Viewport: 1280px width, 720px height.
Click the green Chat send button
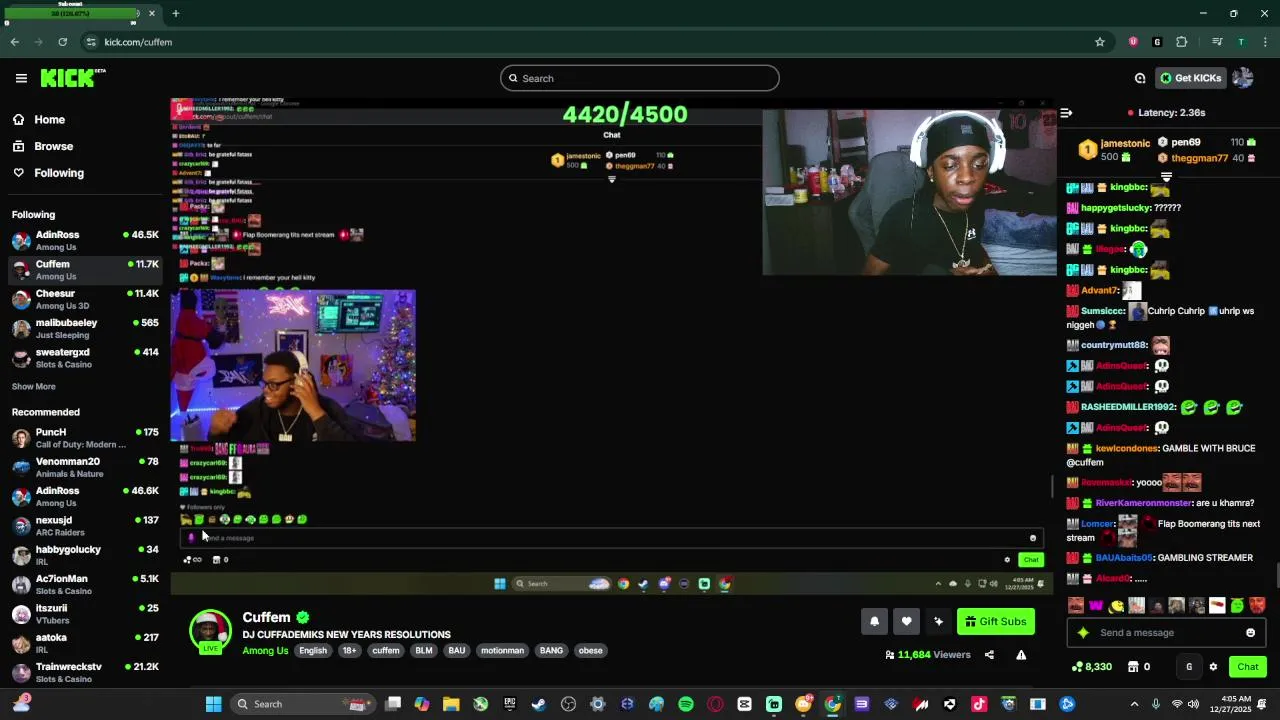pos(1247,667)
